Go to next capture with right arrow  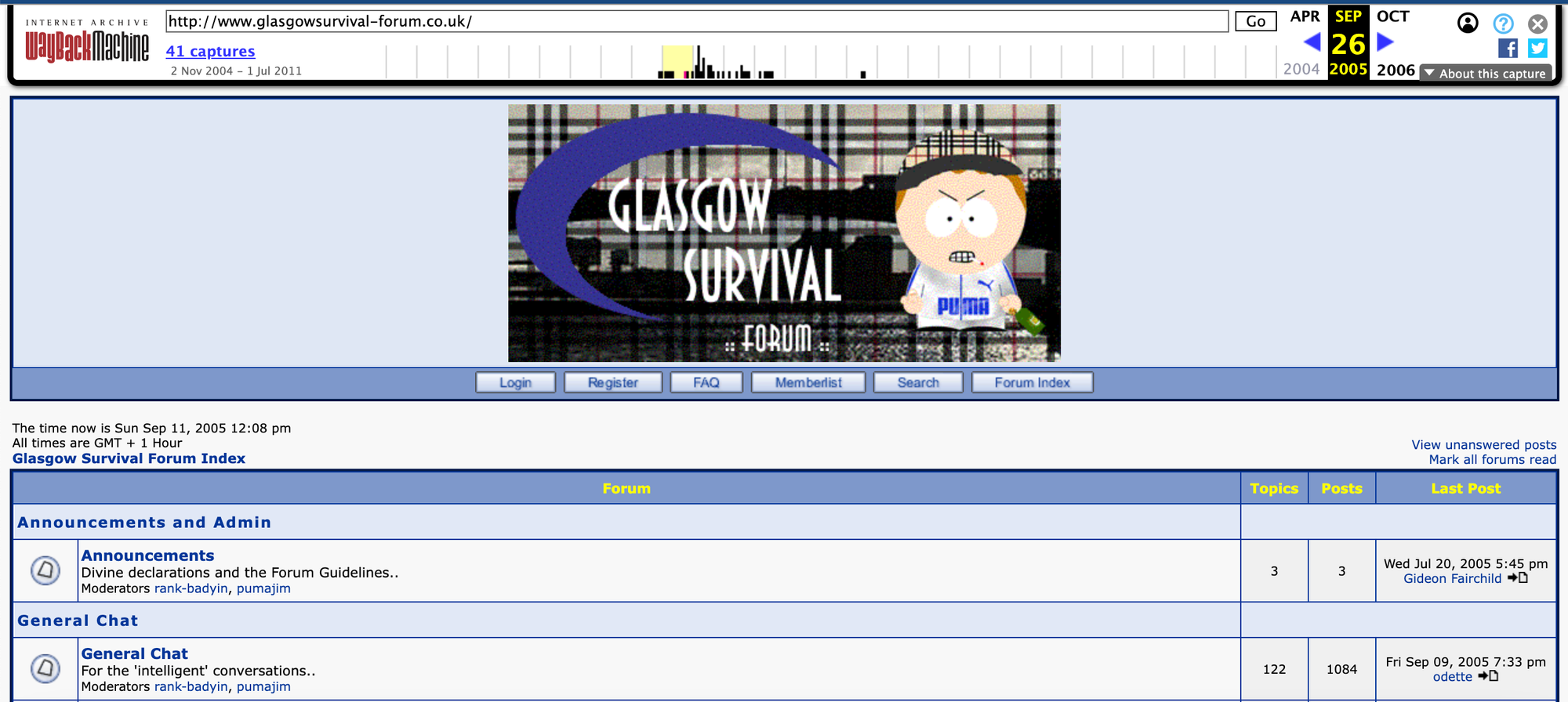[1385, 42]
